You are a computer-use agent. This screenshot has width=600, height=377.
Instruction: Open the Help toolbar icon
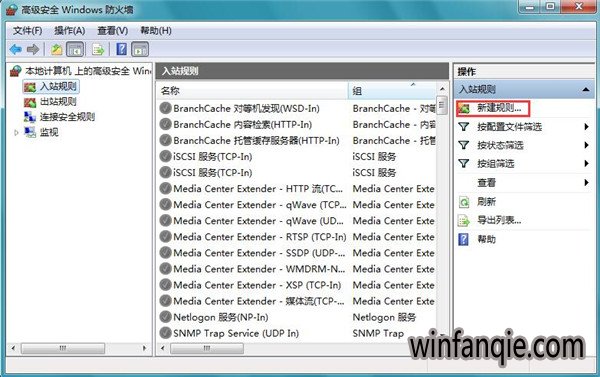121,49
